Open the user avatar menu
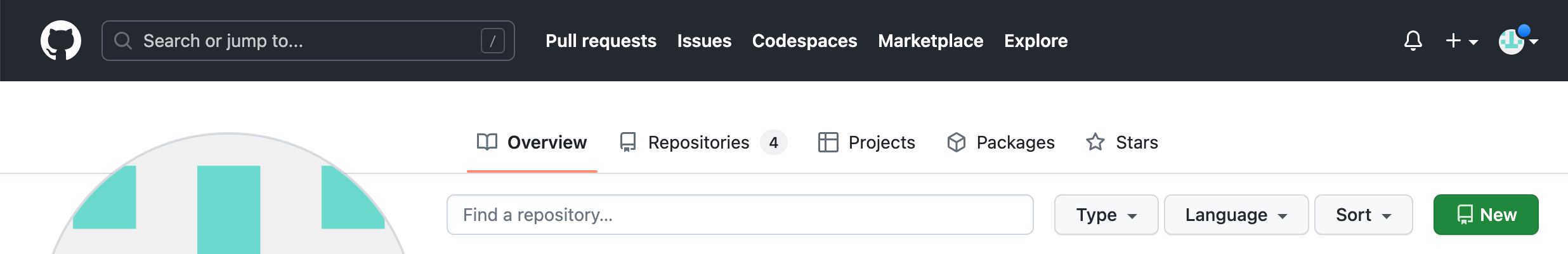Screen dimensions: 1568x254 click(1519, 41)
